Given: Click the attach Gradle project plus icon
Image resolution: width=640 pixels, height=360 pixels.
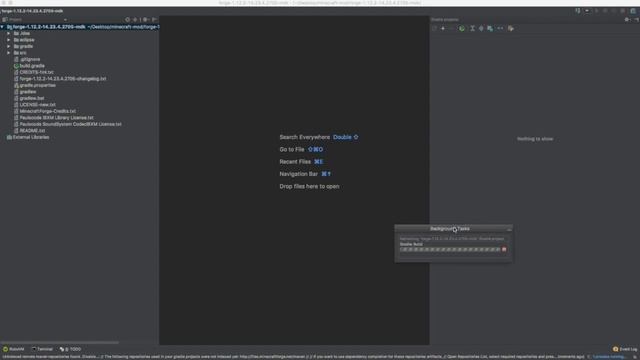Looking at the screenshot, I should (443, 29).
